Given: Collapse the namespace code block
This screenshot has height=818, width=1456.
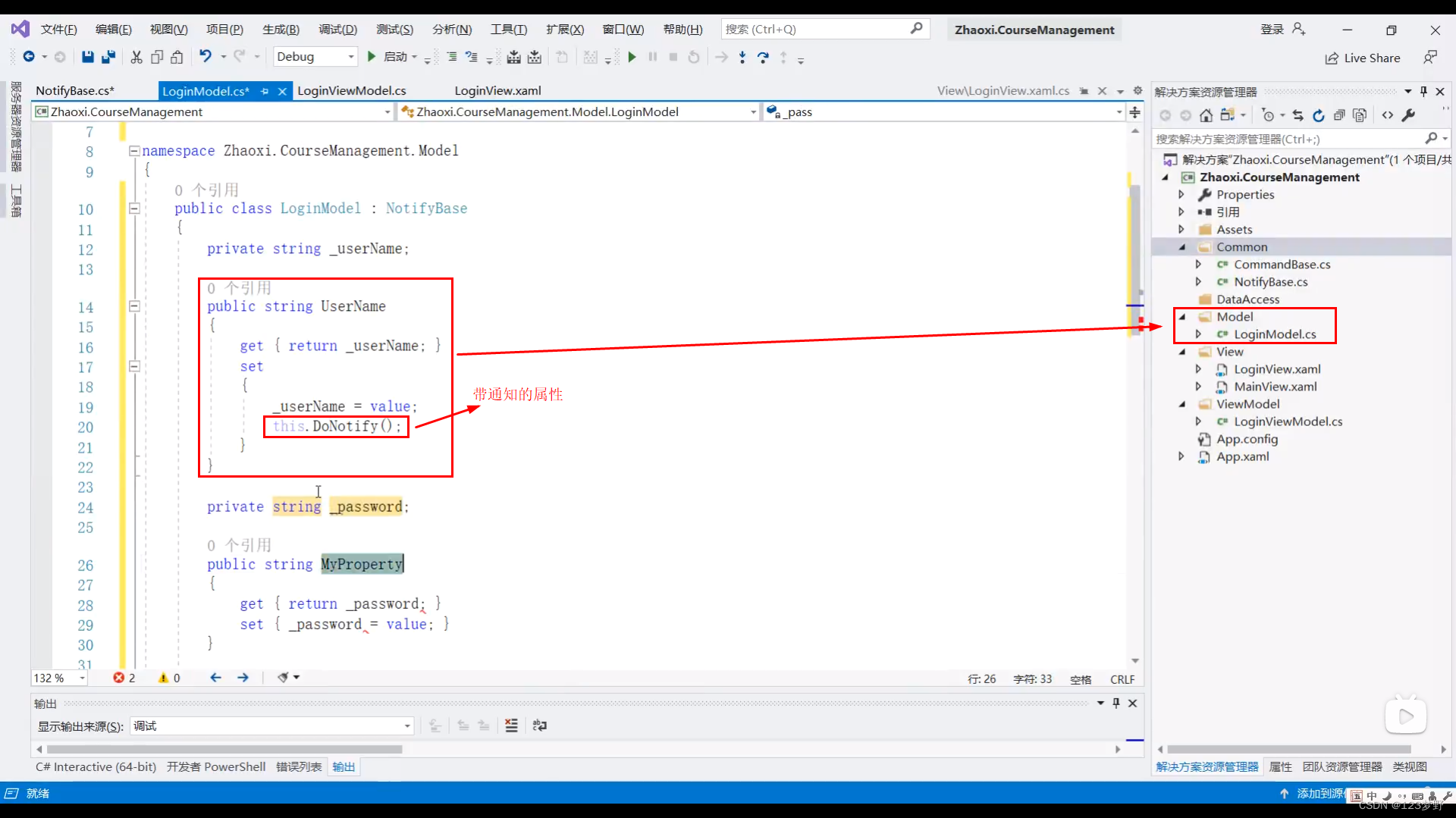Looking at the screenshot, I should click(134, 150).
